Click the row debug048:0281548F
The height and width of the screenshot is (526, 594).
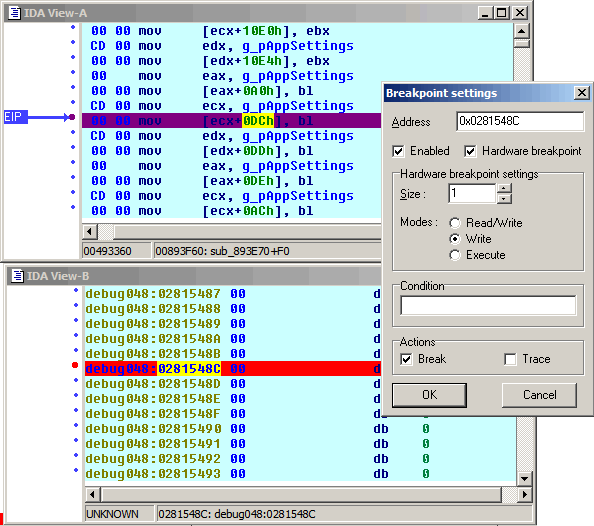[x=233, y=414]
